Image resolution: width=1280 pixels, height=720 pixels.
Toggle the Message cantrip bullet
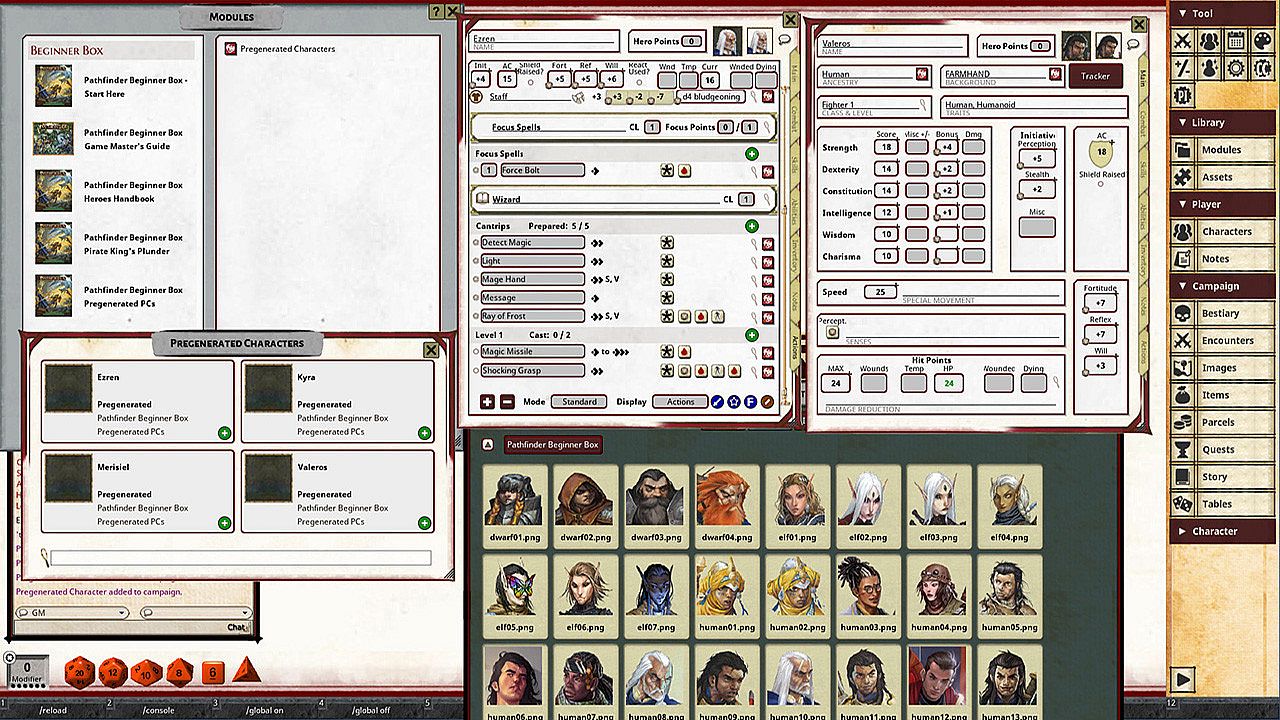(477, 298)
